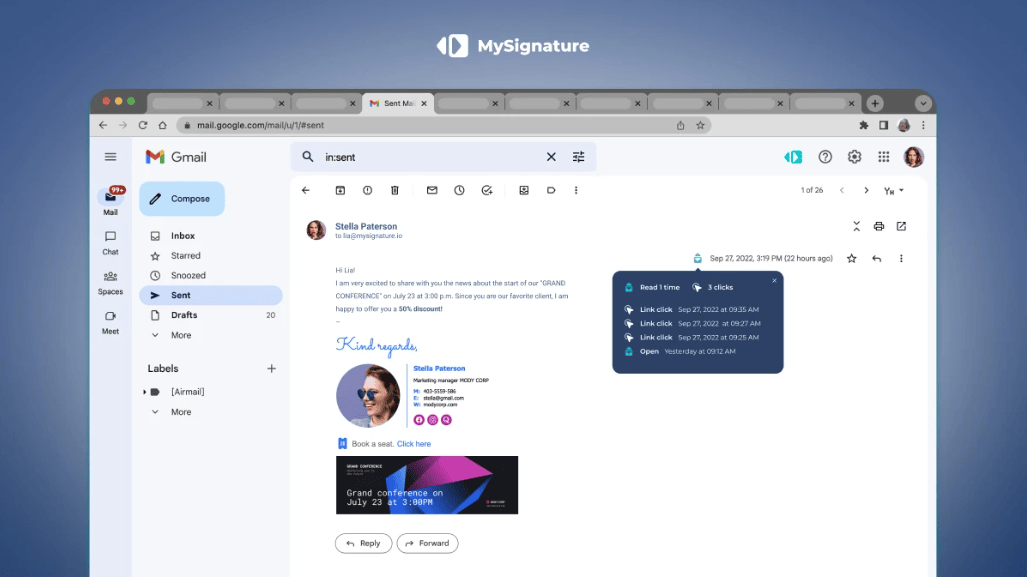Expand More under the Drafts folder
Image resolution: width=1027 pixels, height=577 pixels.
click(x=179, y=335)
